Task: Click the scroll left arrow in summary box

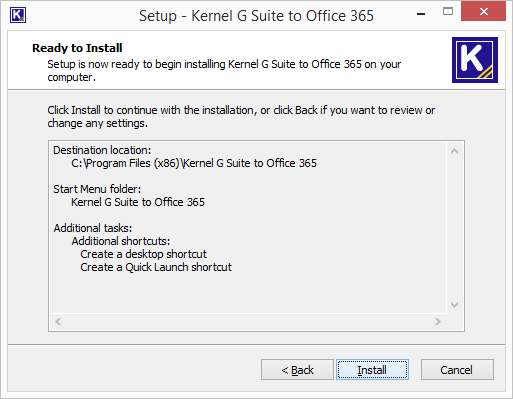Action: coord(58,321)
